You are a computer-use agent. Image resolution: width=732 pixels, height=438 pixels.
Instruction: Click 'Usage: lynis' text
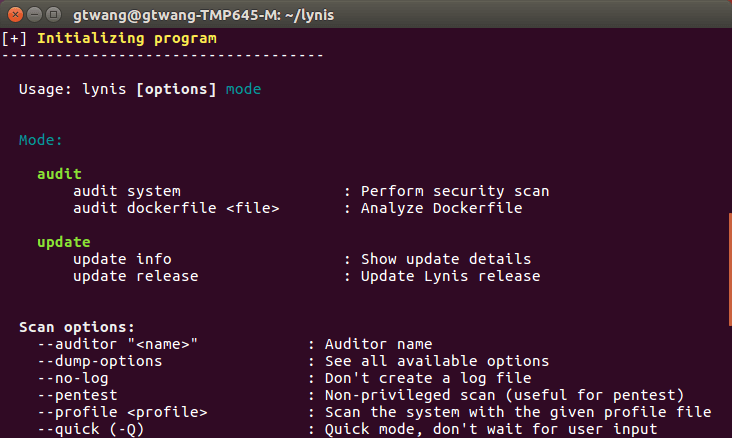click(73, 89)
